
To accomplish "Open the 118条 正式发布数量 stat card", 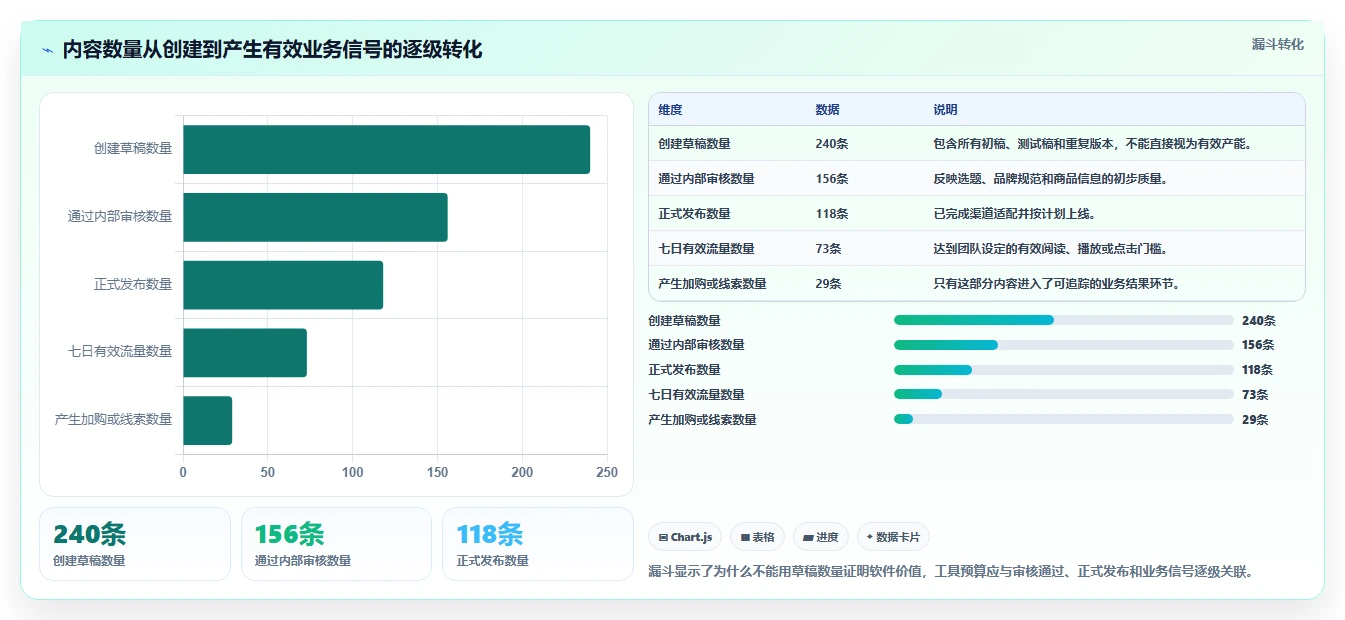I will [538, 544].
